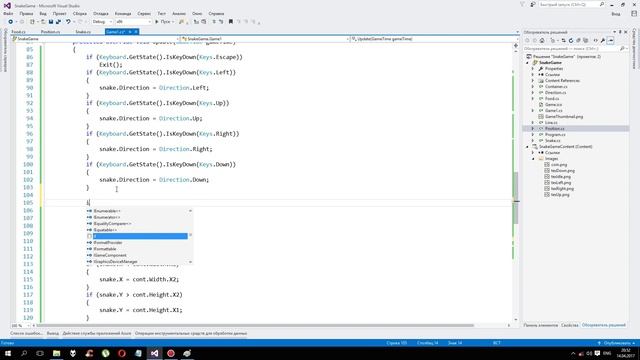This screenshot has height=360, width=640.
Task: Select Game1.cs in Solution Explorer
Action: [553, 111]
